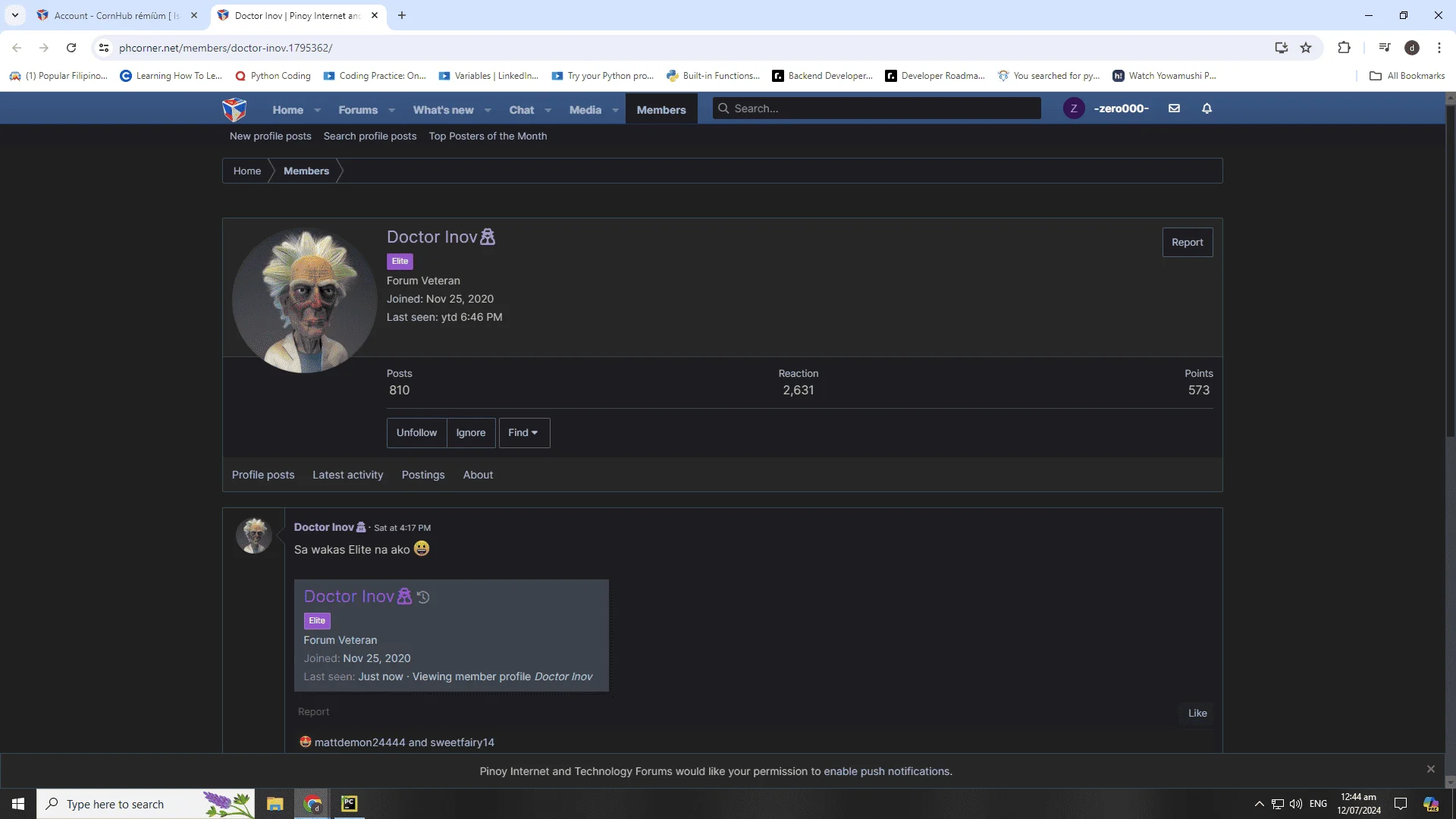Expand the What's new dropdown arrow
Image resolution: width=1456 pixels, height=819 pixels.
click(488, 110)
